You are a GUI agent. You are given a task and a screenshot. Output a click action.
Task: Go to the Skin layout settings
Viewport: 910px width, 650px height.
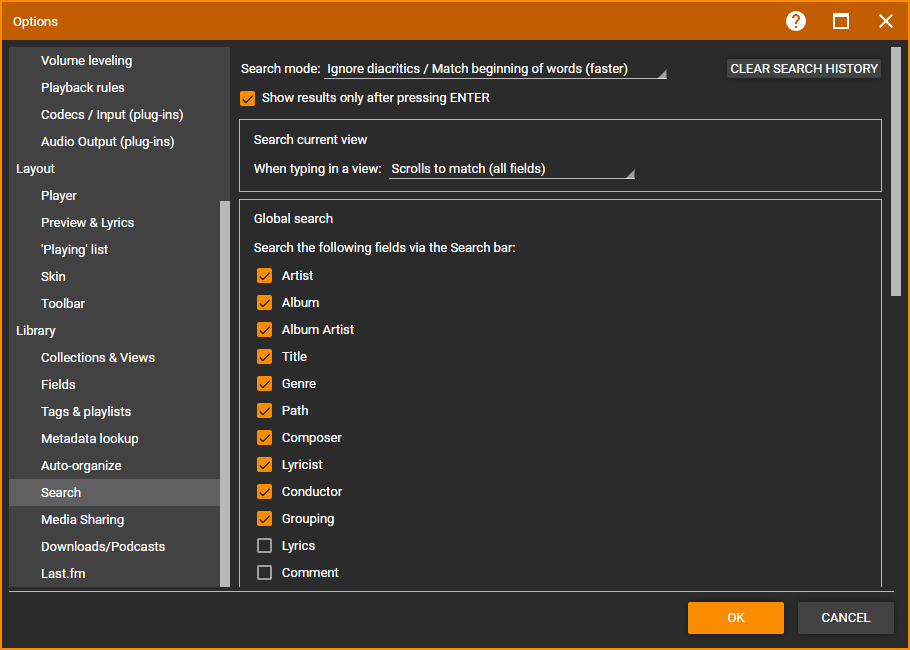(x=53, y=277)
